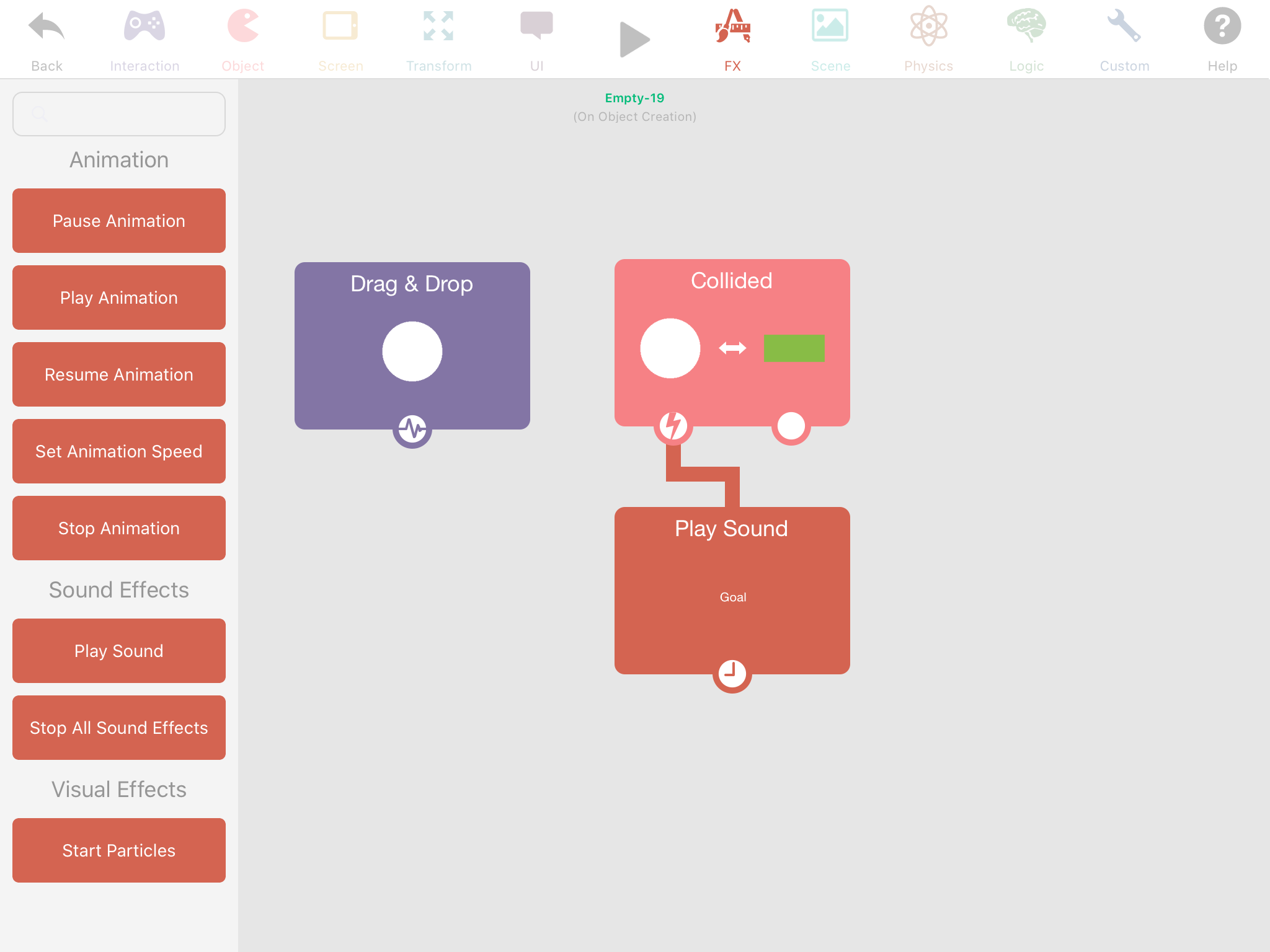Click the Stop All Sound Effects button
This screenshot has height=952, width=1270.
pyautogui.click(x=119, y=728)
